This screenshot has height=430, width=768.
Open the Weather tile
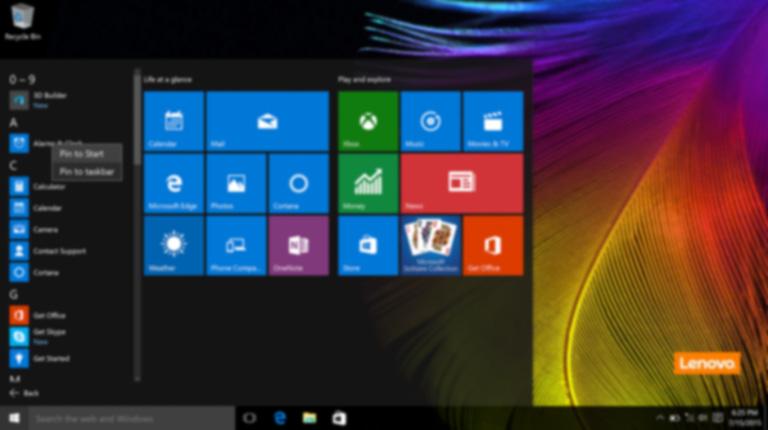click(174, 246)
